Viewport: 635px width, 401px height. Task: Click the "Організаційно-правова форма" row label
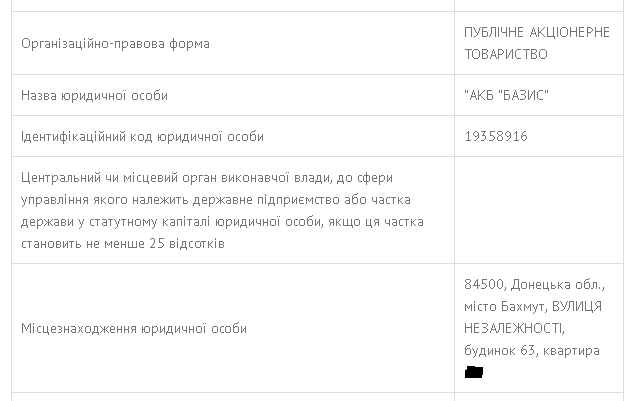pyautogui.click(x=115, y=44)
